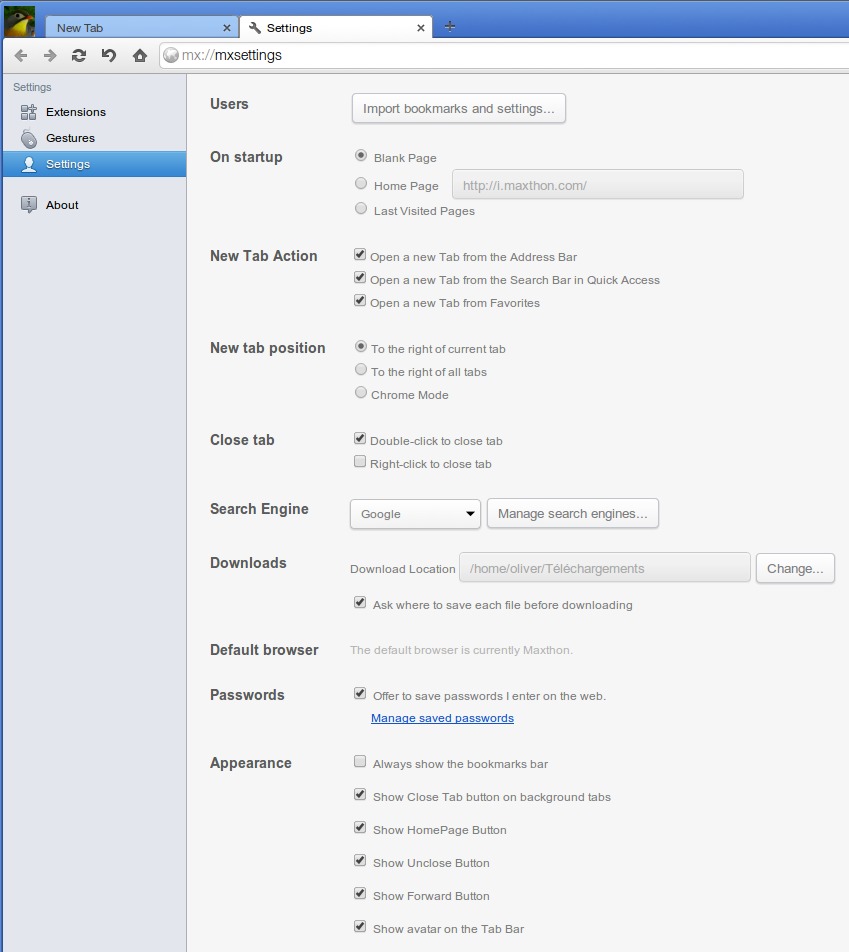Image resolution: width=849 pixels, height=952 pixels.
Task: Open the home page via house icon
Action: 140,56
